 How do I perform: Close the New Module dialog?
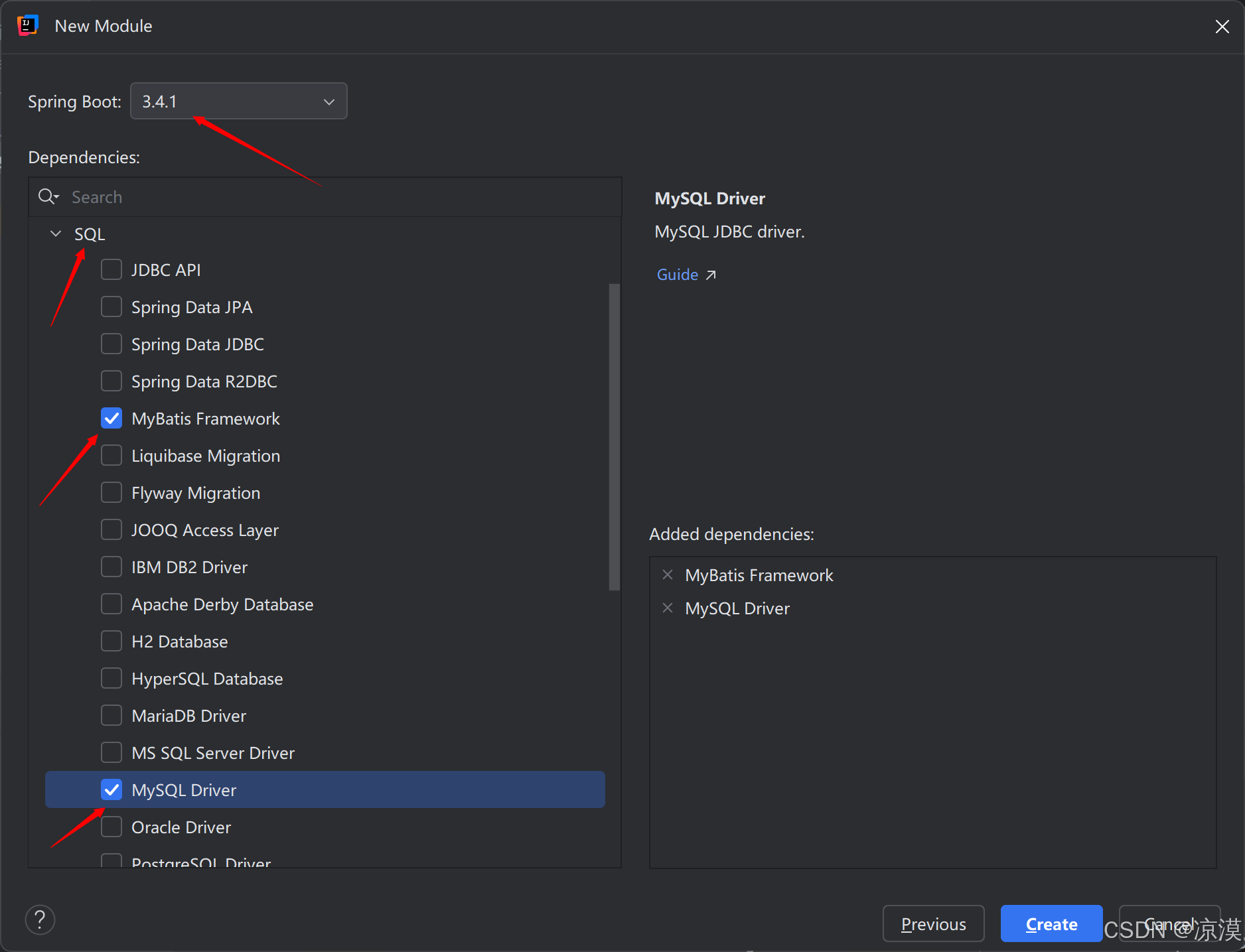[x=1222, y=27]
